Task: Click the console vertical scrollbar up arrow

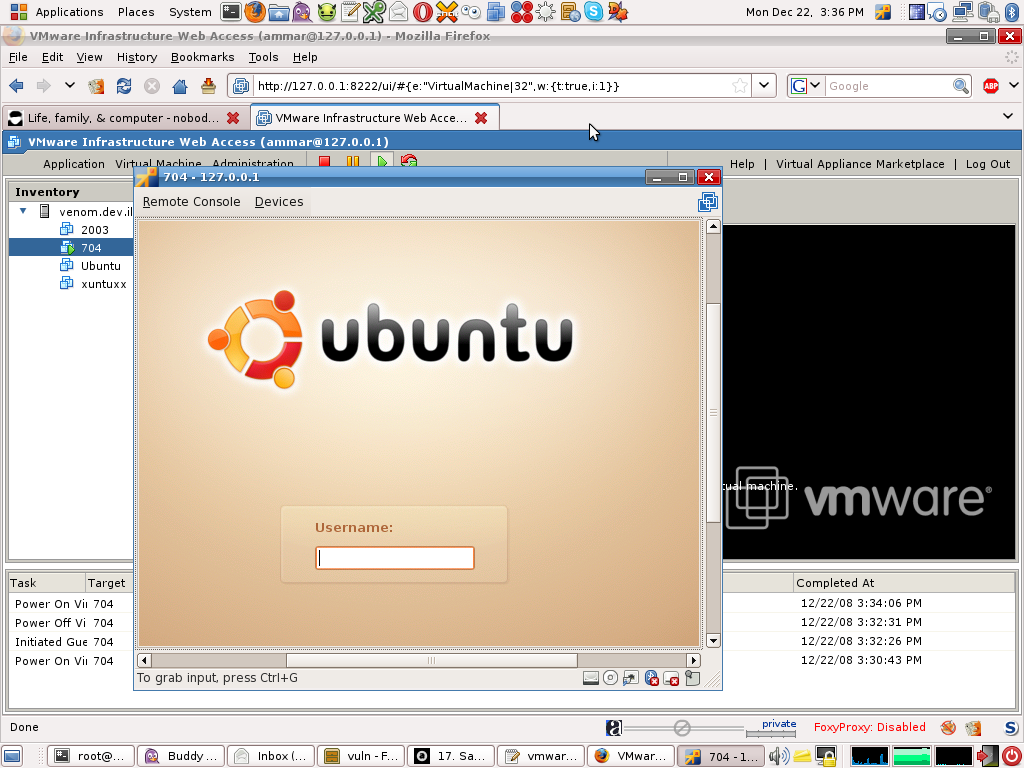Action: point(713,227)
